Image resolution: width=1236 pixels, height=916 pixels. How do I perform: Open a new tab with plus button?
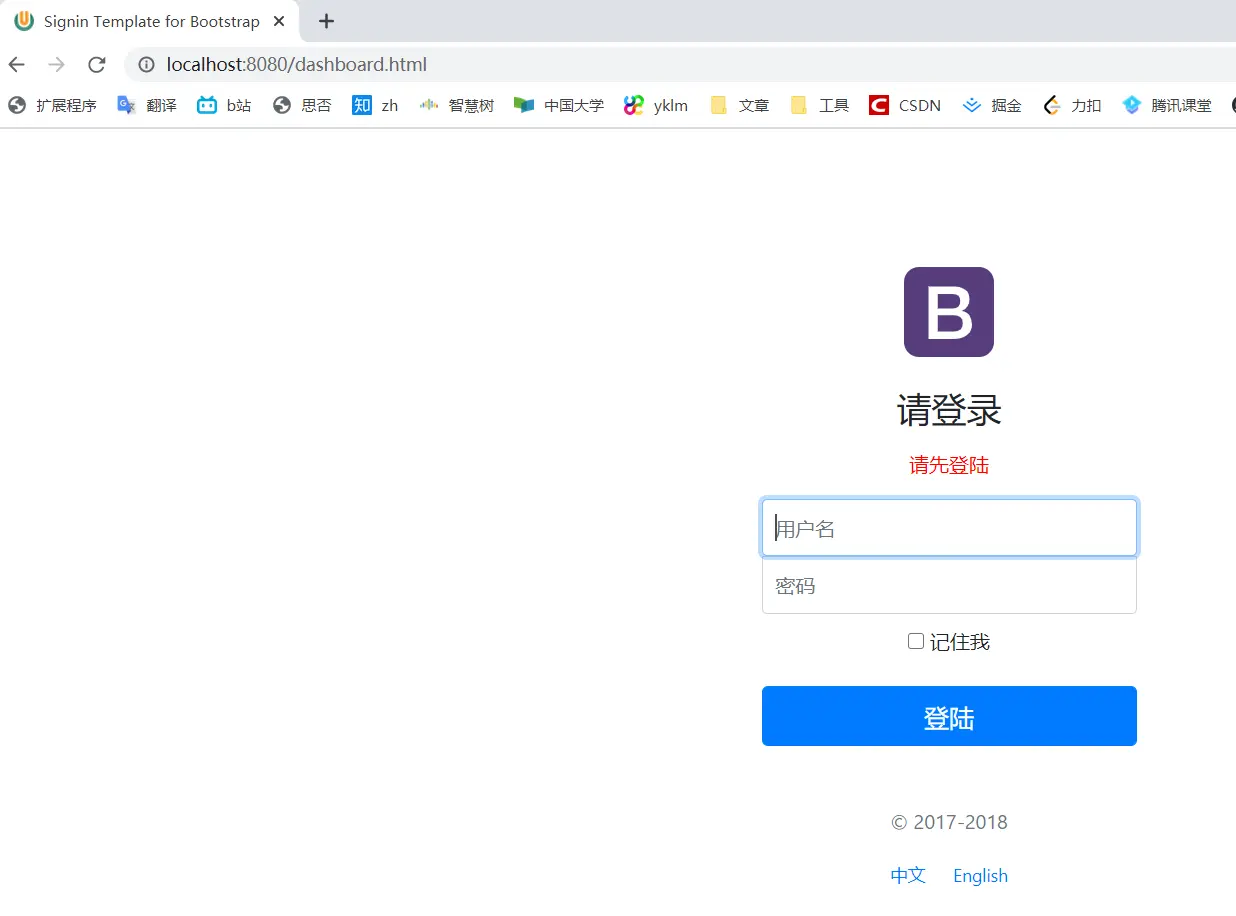pos(326,21)
